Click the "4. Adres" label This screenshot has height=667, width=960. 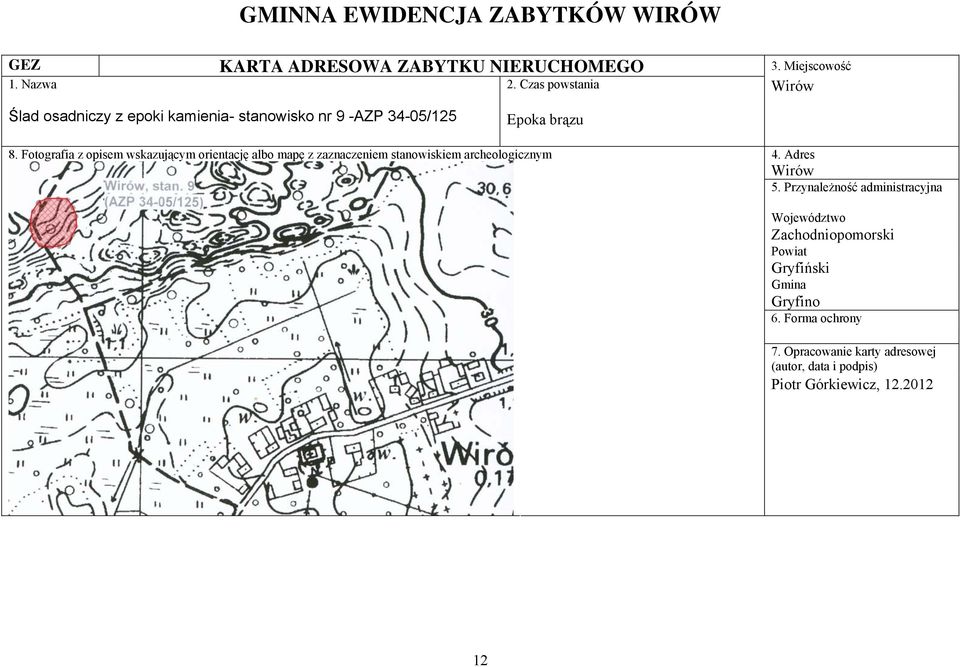[793, 154]
